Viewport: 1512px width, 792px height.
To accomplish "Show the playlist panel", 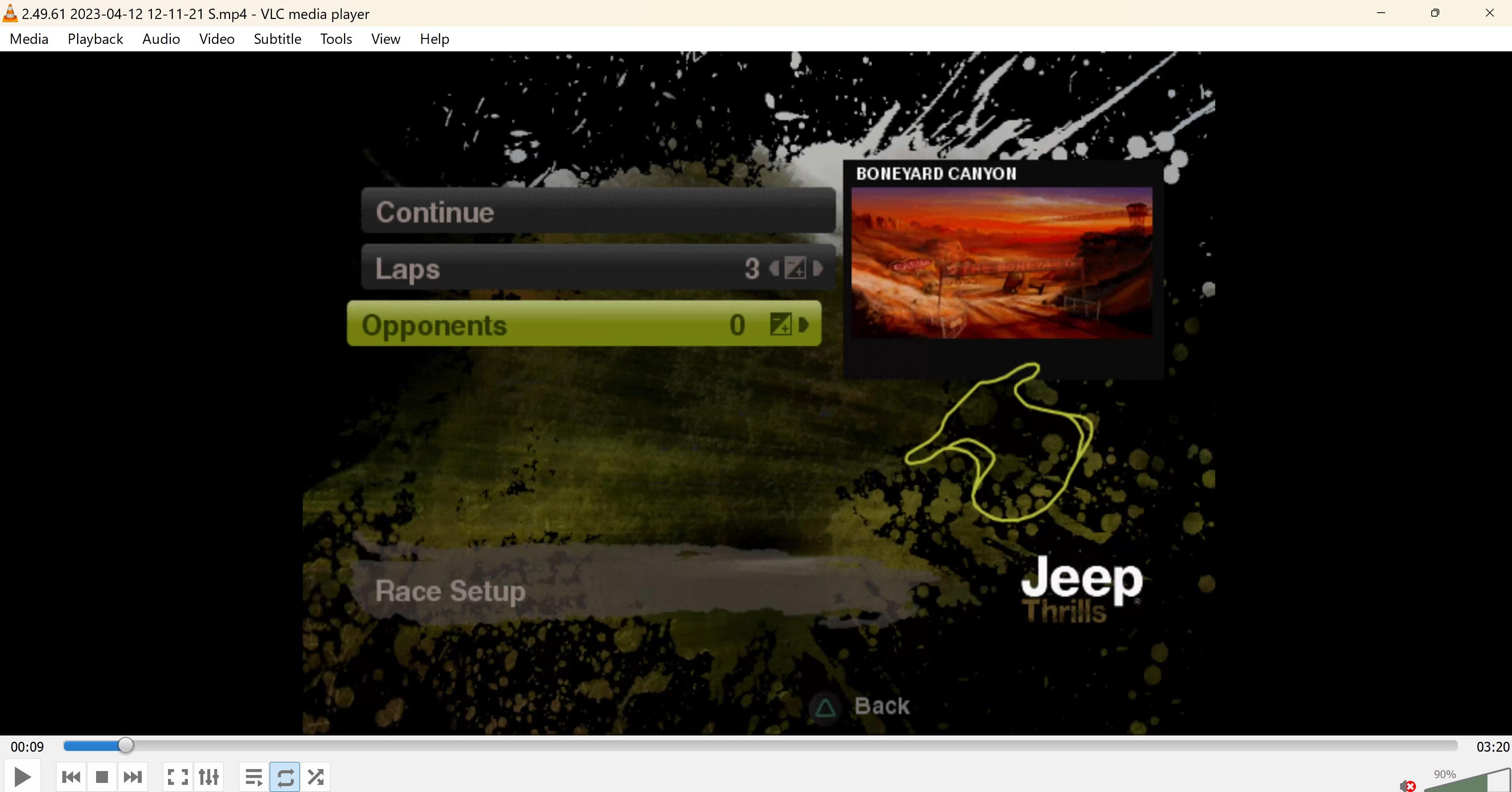I will (x=253, y=777).
